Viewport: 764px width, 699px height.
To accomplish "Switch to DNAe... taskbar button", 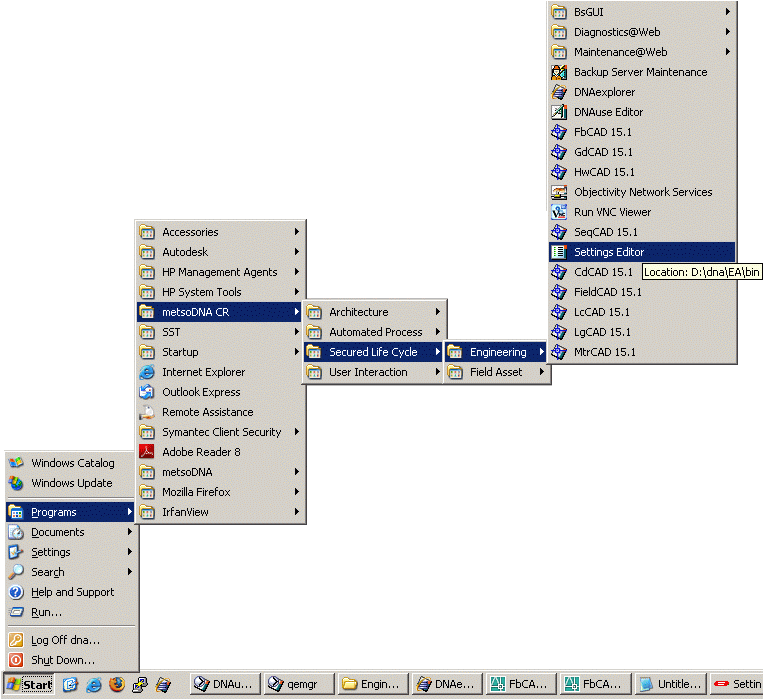I will click(x=447, y=684).
